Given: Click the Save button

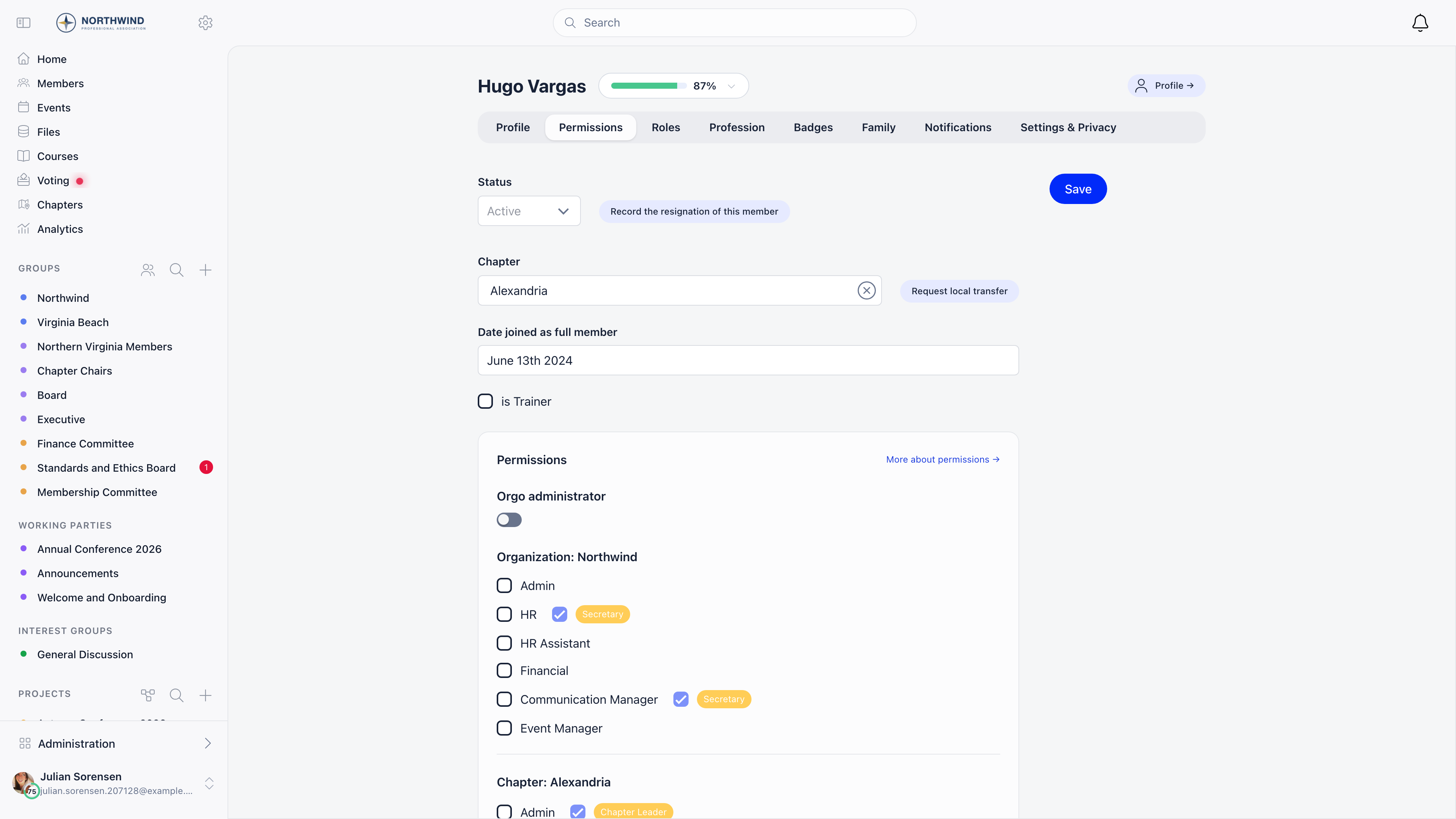Looking at the screenshot, I should 1078,189.
